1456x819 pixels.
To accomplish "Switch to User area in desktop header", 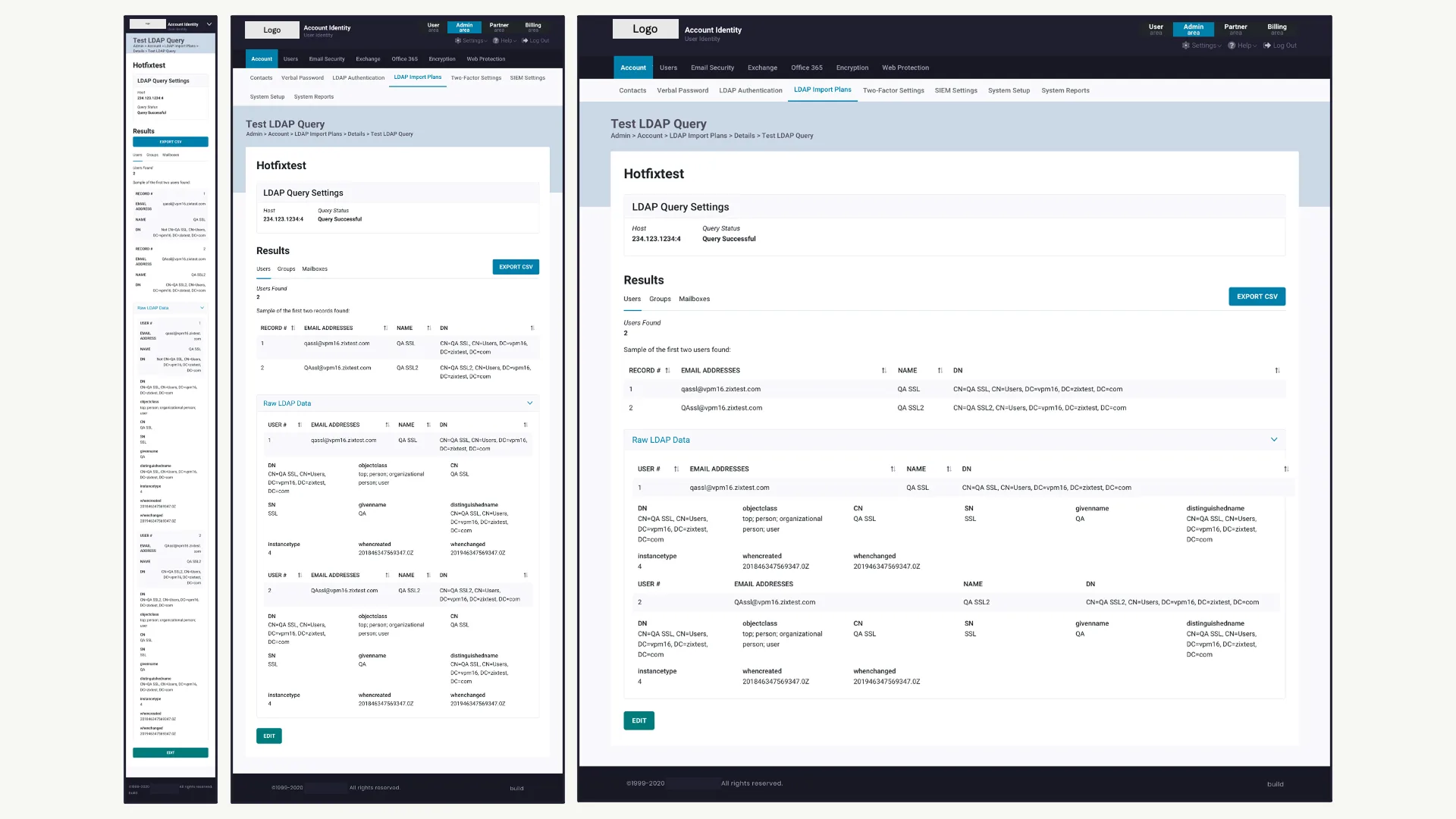I will [x=1156, y=29].
